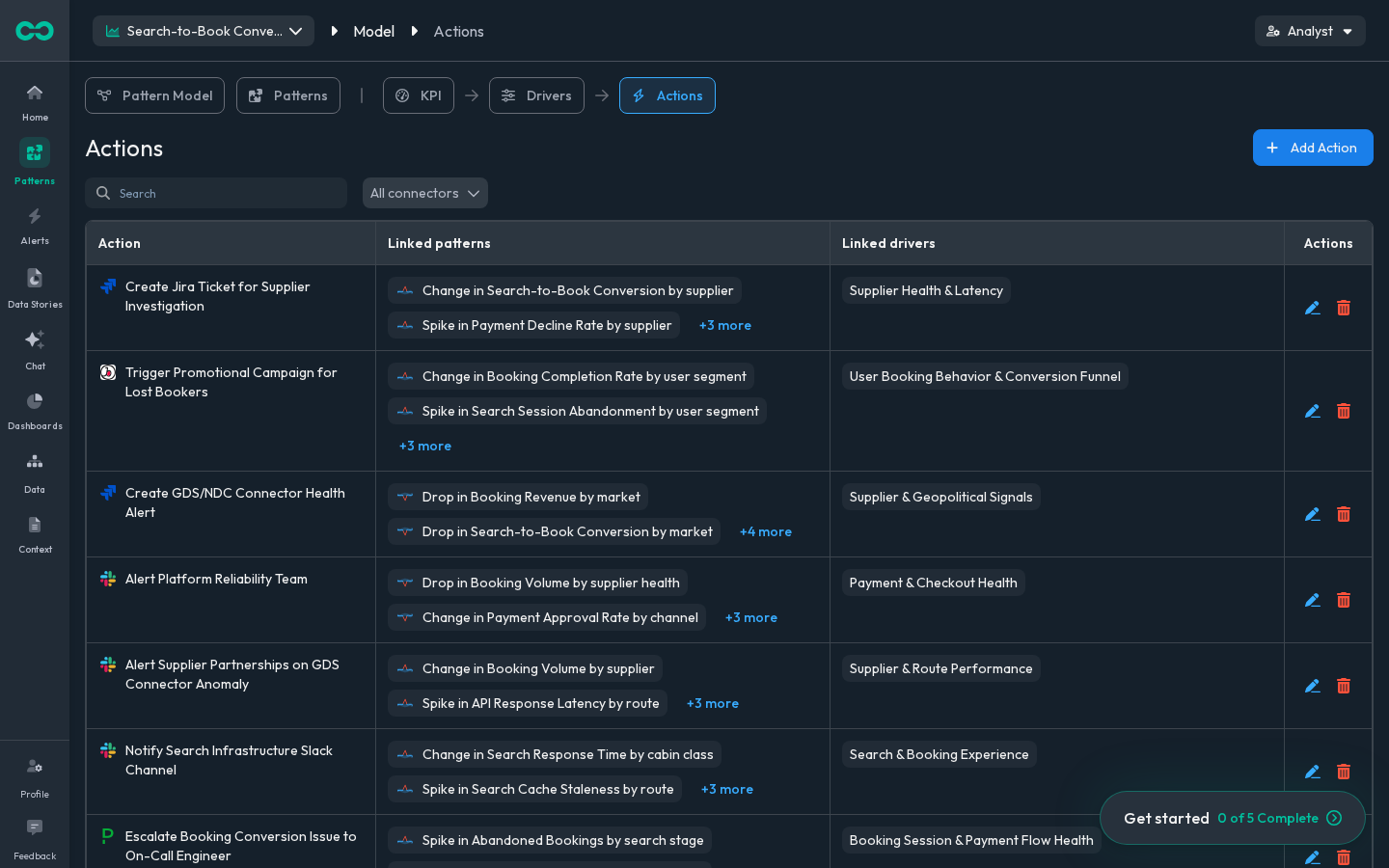The width and height of the screenshot is (1389, 868).
Task: Delete the Create Jira Ticket action
Action: tap(1344, 308)
